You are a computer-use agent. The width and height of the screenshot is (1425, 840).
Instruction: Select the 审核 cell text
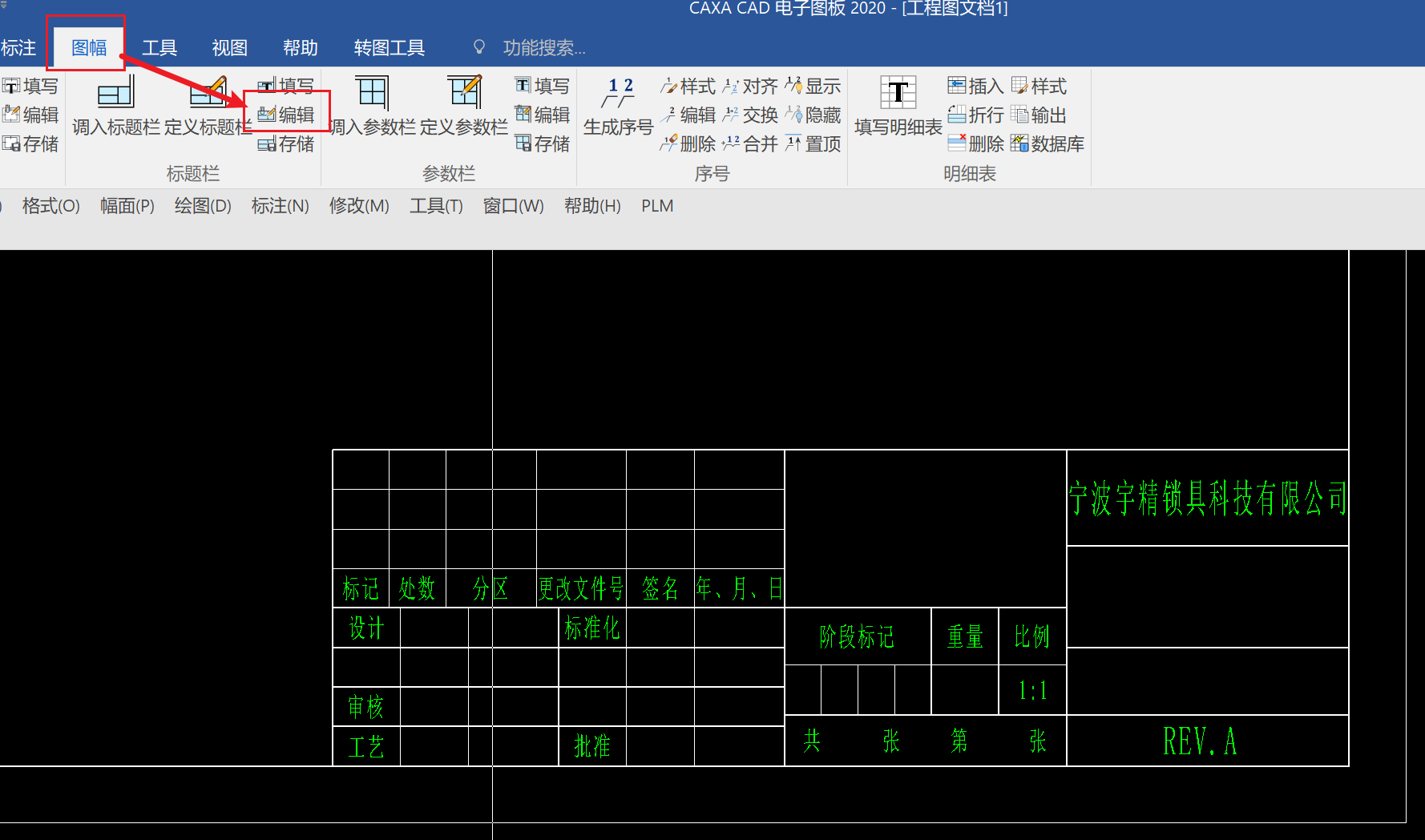pyautogui.click(x=366, y=707)
